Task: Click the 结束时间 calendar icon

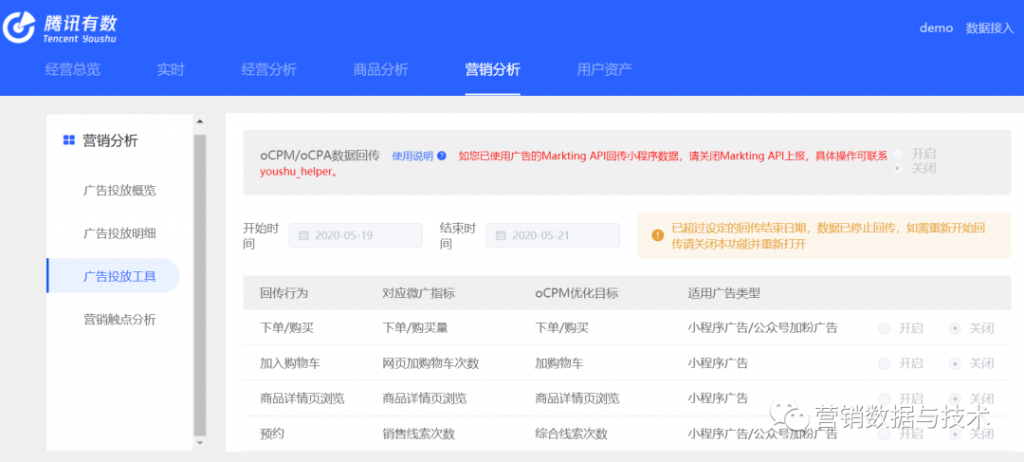Action: click(x=498, y=236)
